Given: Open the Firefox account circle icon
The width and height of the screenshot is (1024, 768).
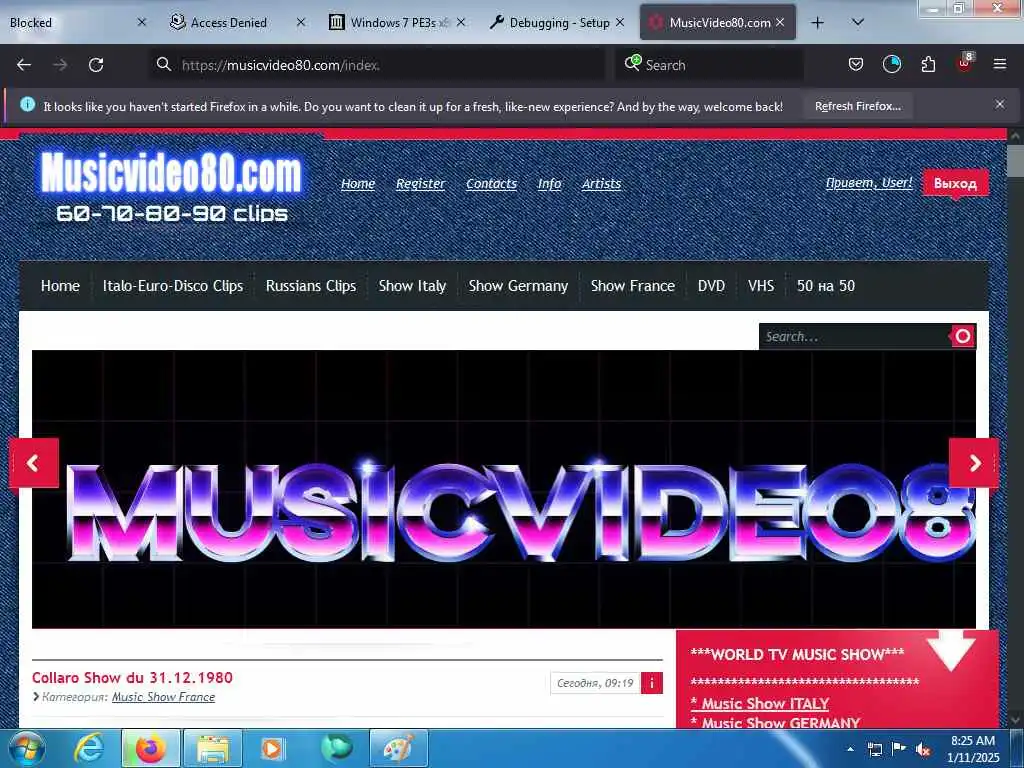Looking at the screenshot, I should click(x=891, y=64).
